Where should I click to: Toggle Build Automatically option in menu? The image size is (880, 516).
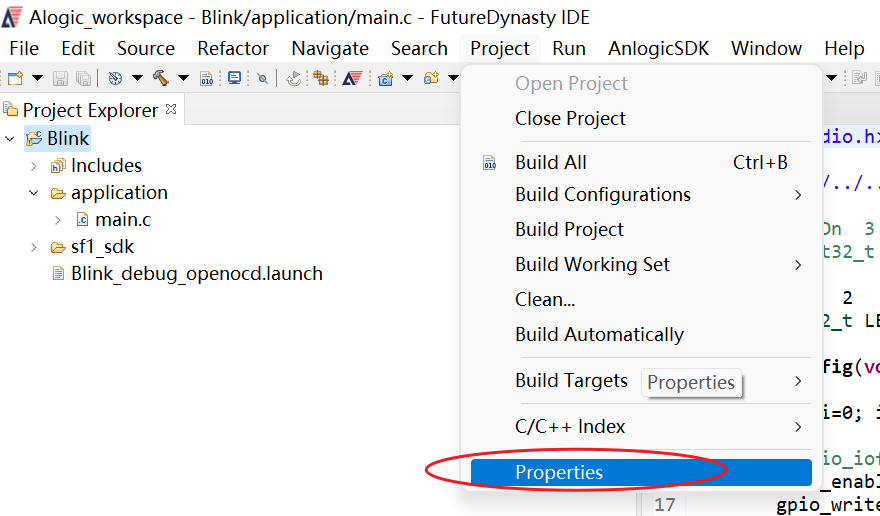pos(599,335)
